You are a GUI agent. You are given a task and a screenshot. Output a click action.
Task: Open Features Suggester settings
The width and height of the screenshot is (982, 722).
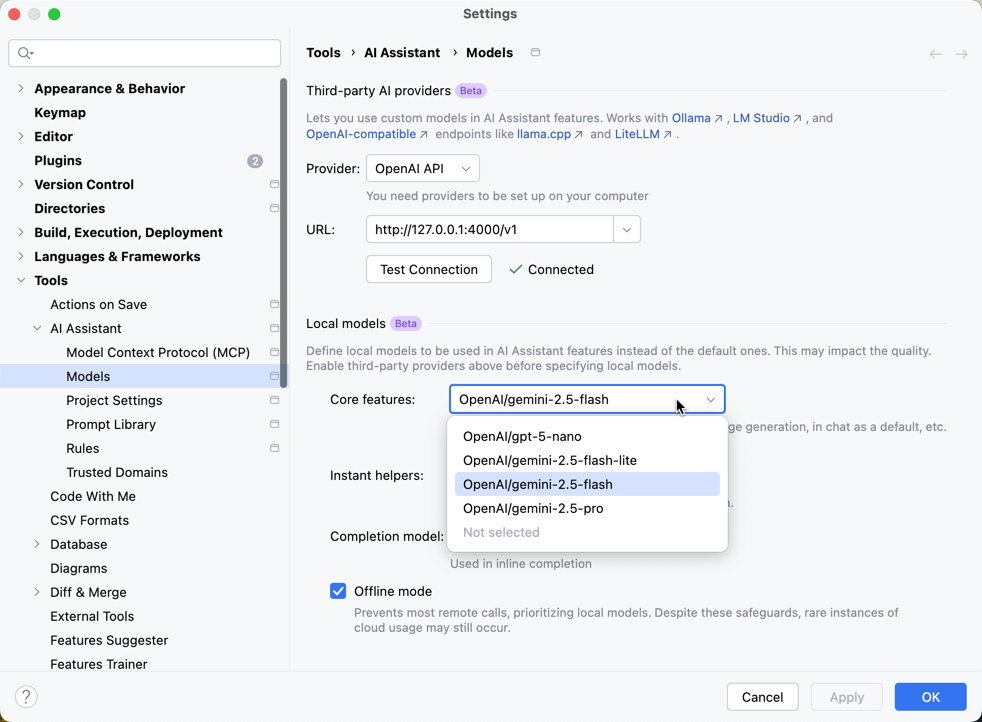109,640
